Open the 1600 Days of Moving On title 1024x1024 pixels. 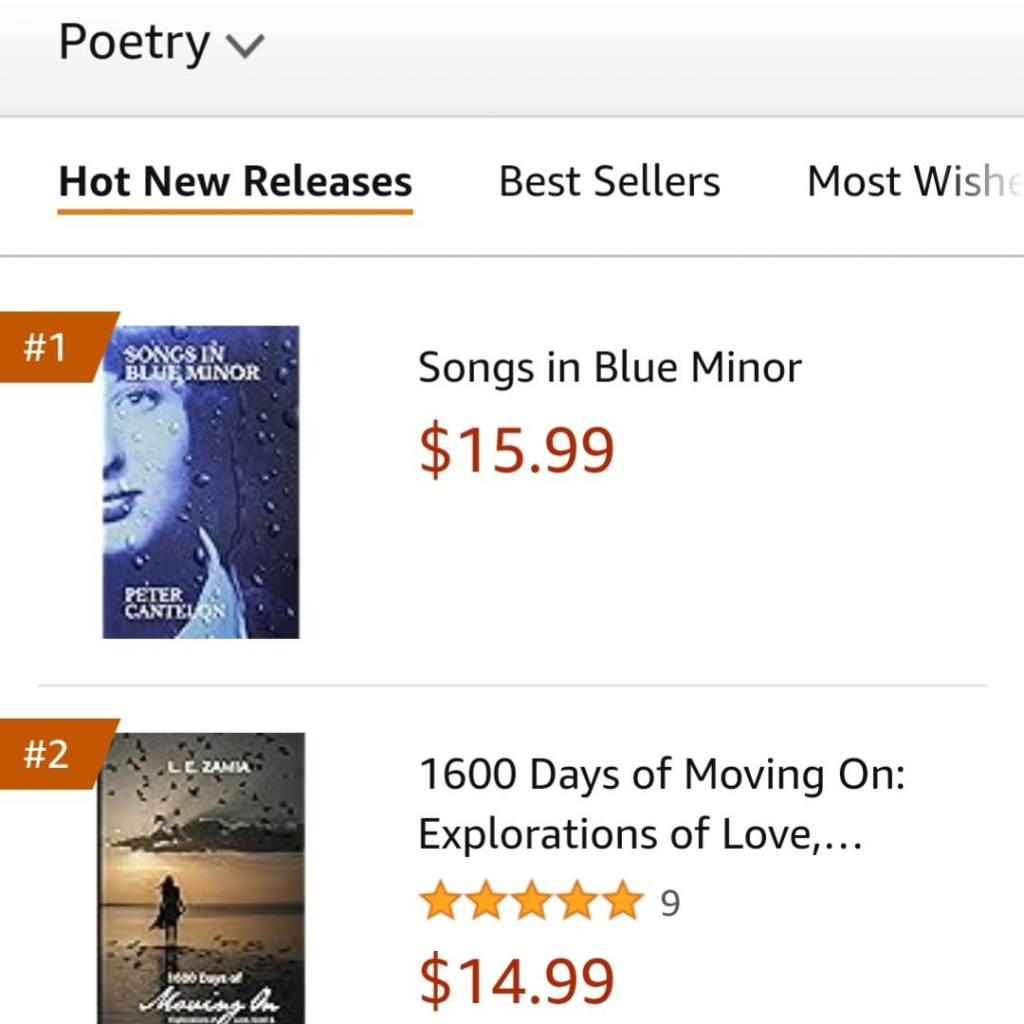click(x=661, y=775)
